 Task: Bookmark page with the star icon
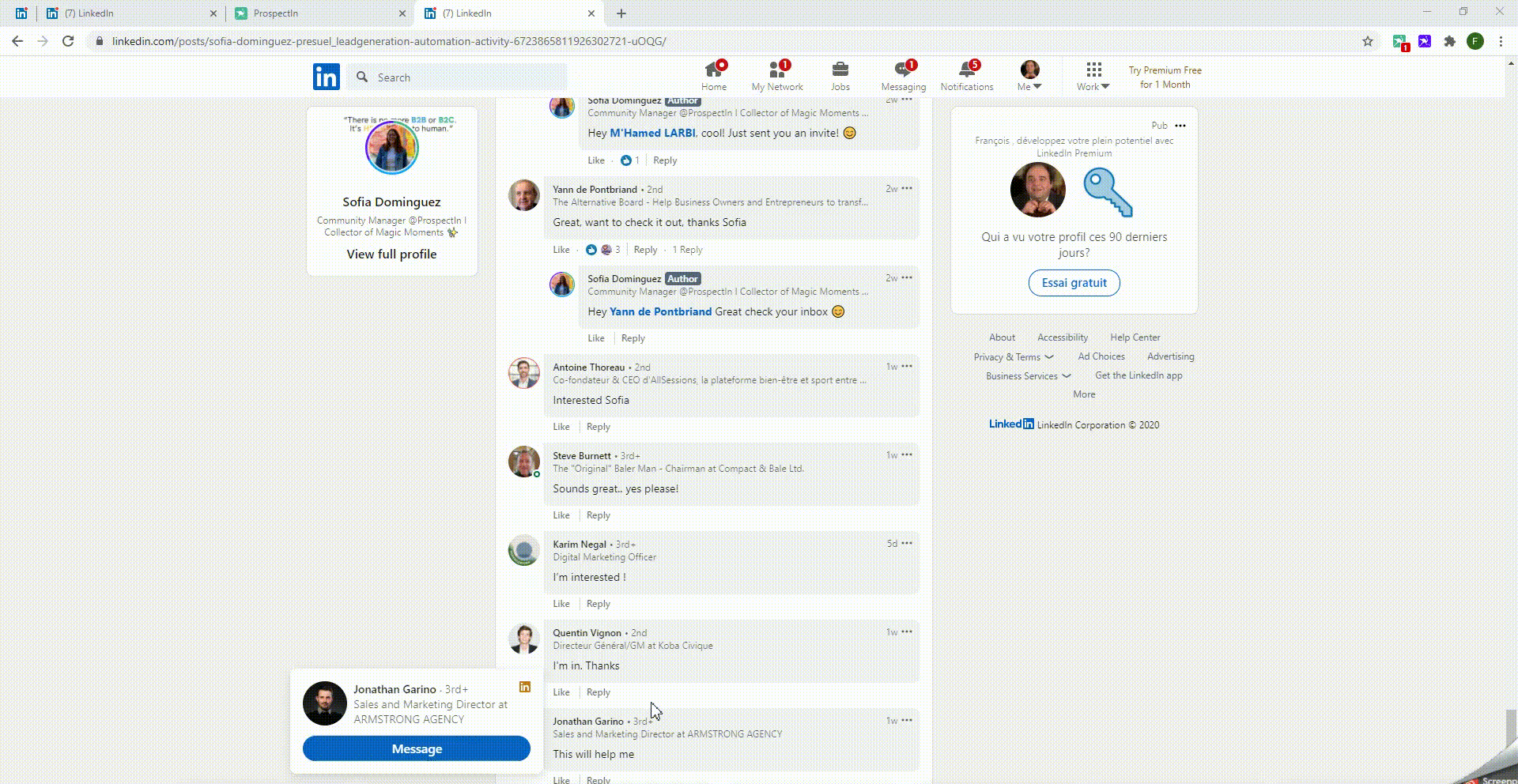click(x=1368, y=41)
